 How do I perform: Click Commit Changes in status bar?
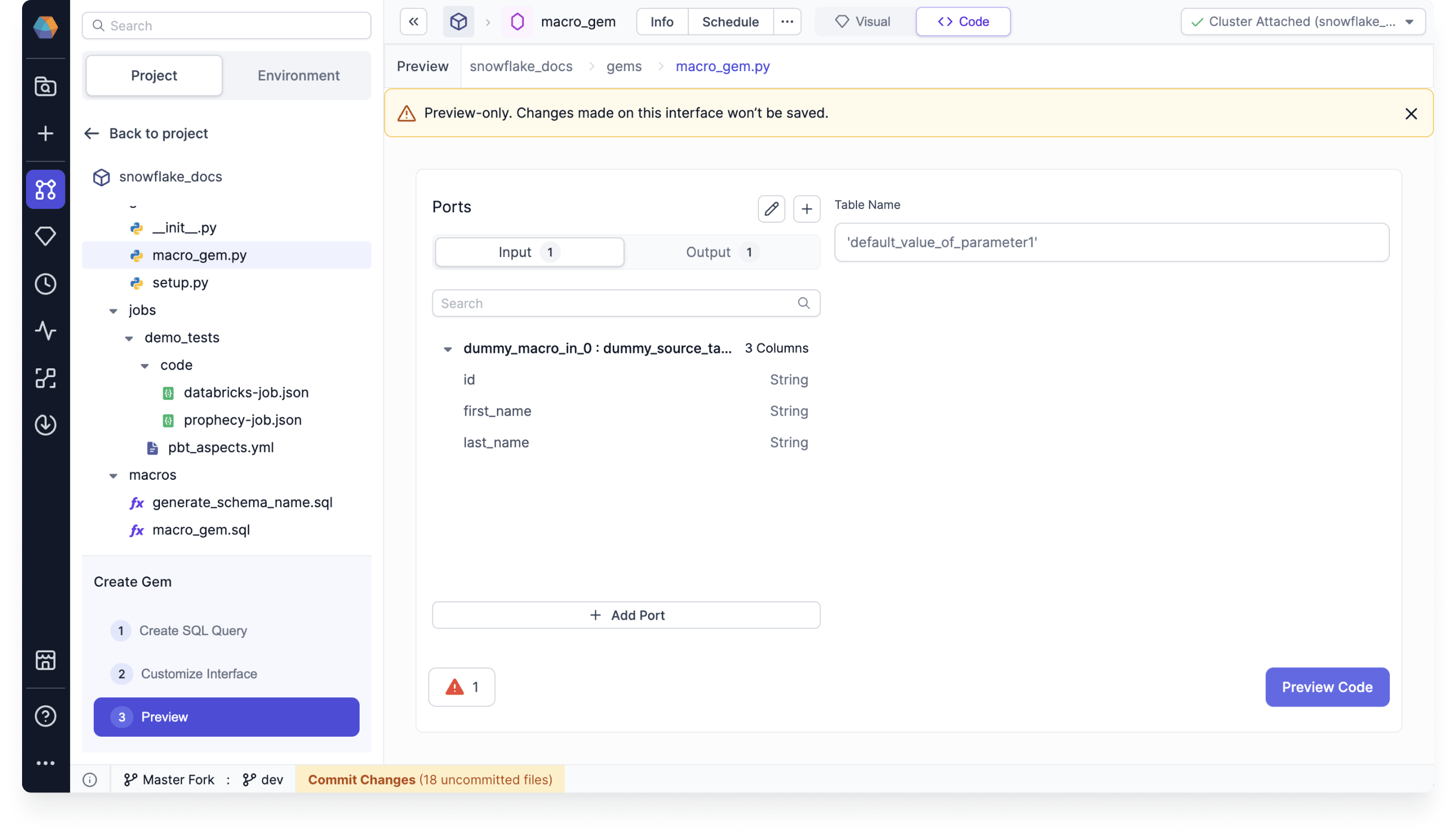tap(430, 780)
